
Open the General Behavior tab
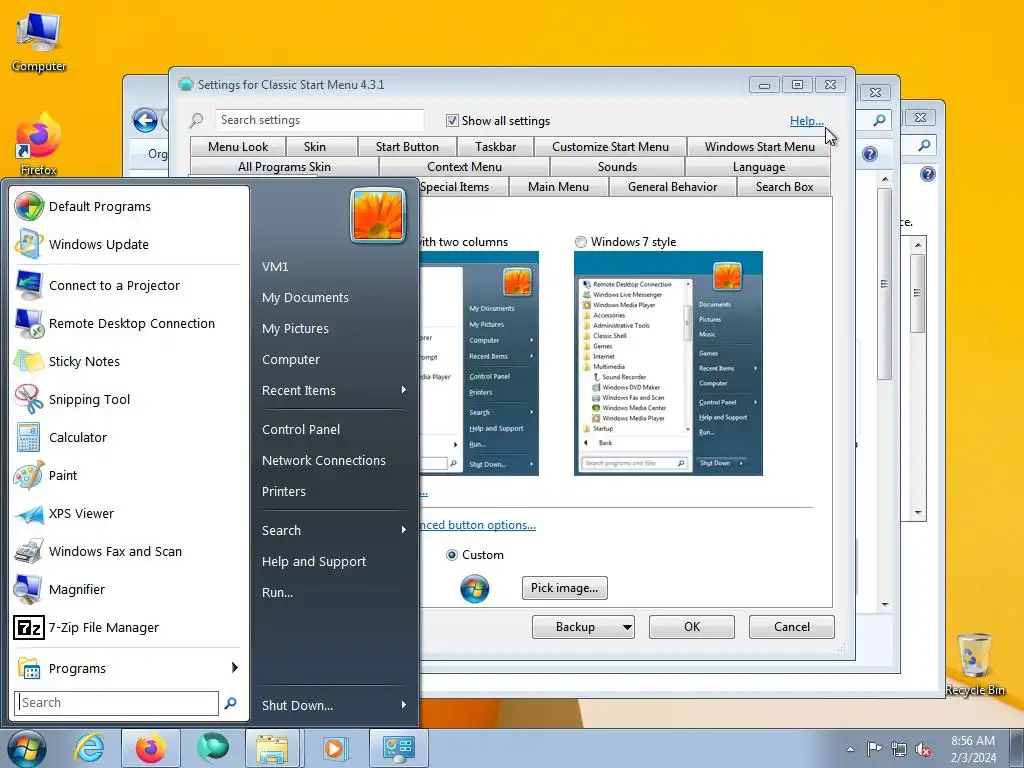point(673,187)
